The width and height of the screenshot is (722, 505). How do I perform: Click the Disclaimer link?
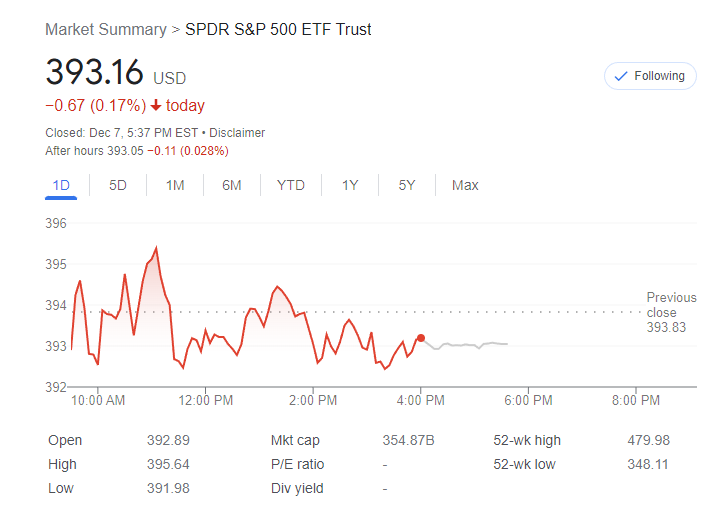click(x=237, y=133)
